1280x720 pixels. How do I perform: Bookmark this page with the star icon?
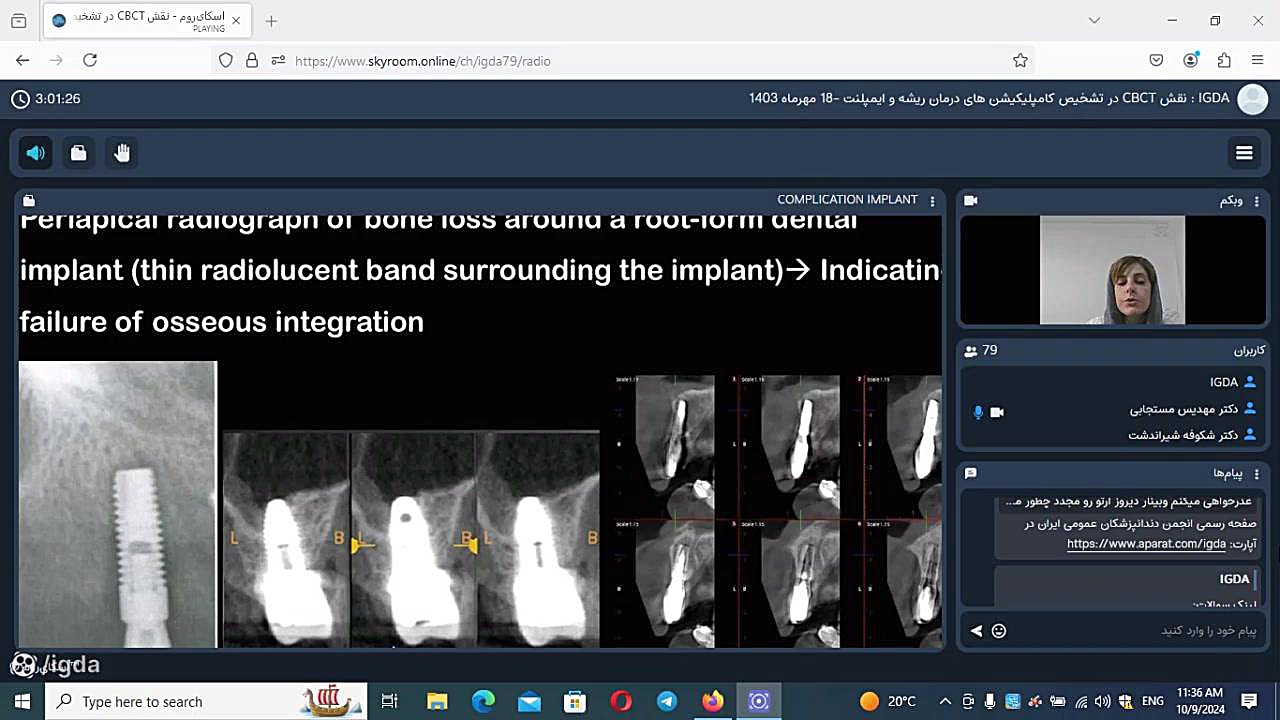1020,61
